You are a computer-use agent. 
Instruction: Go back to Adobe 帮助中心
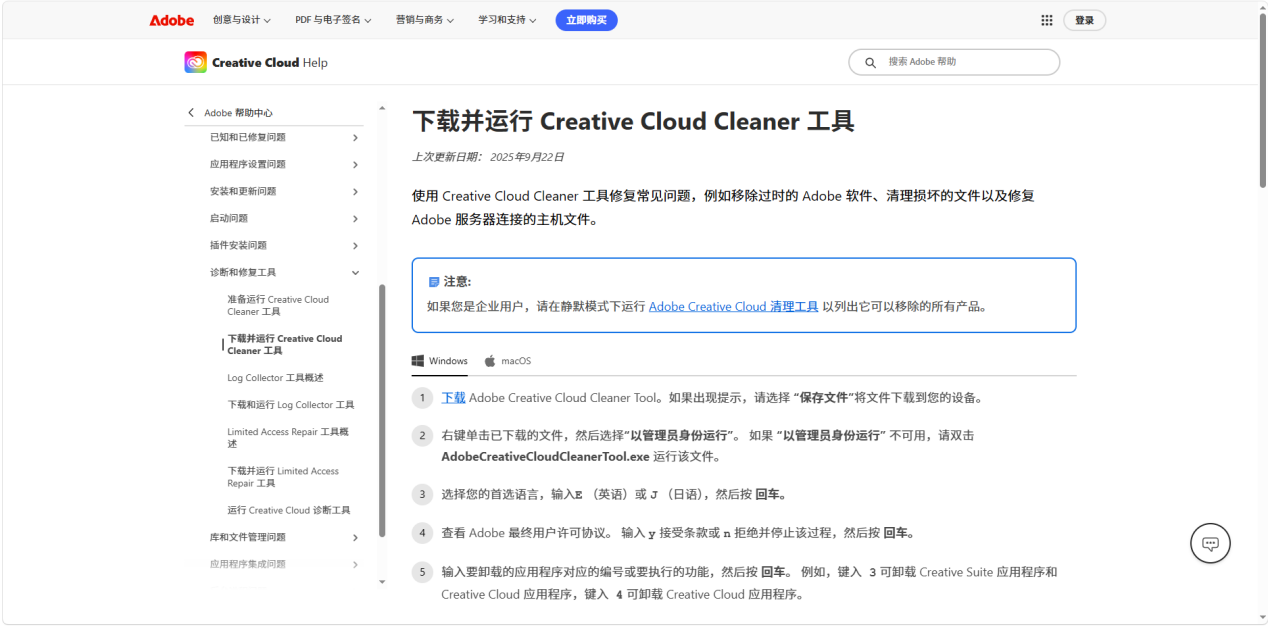pos(238,113)
